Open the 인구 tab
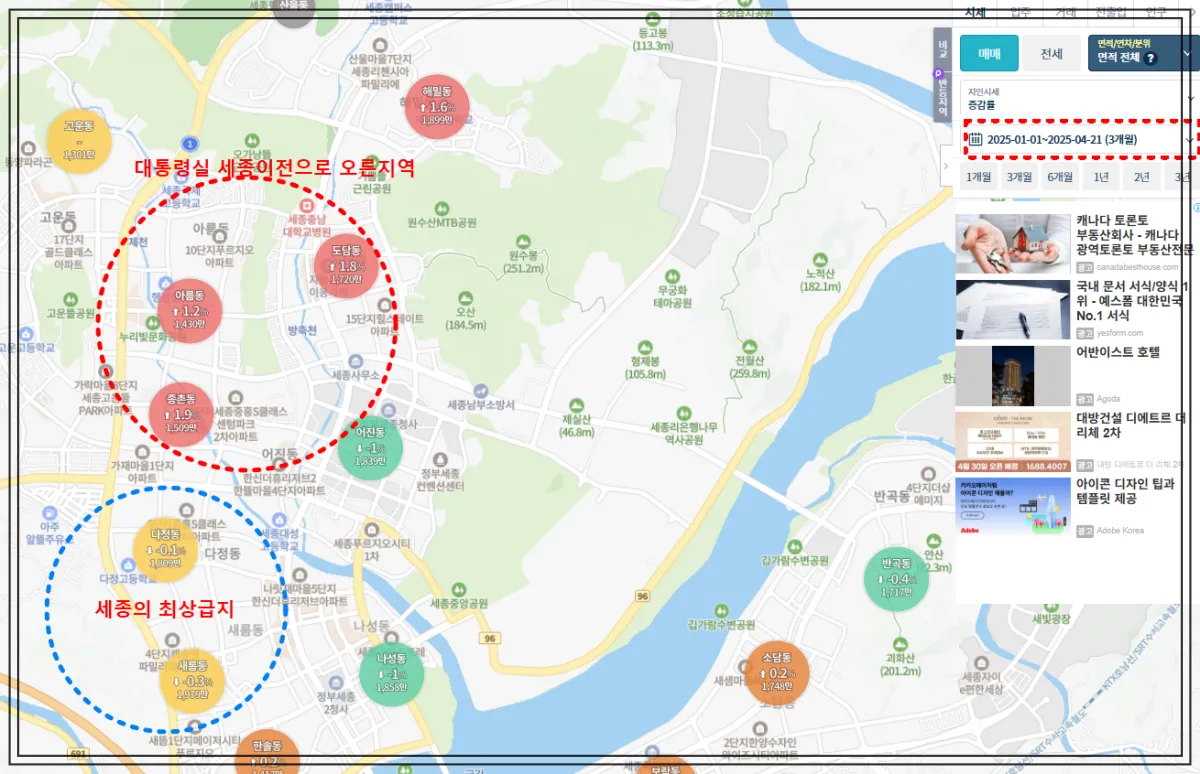1200x774 pixels. [1156, 12]
